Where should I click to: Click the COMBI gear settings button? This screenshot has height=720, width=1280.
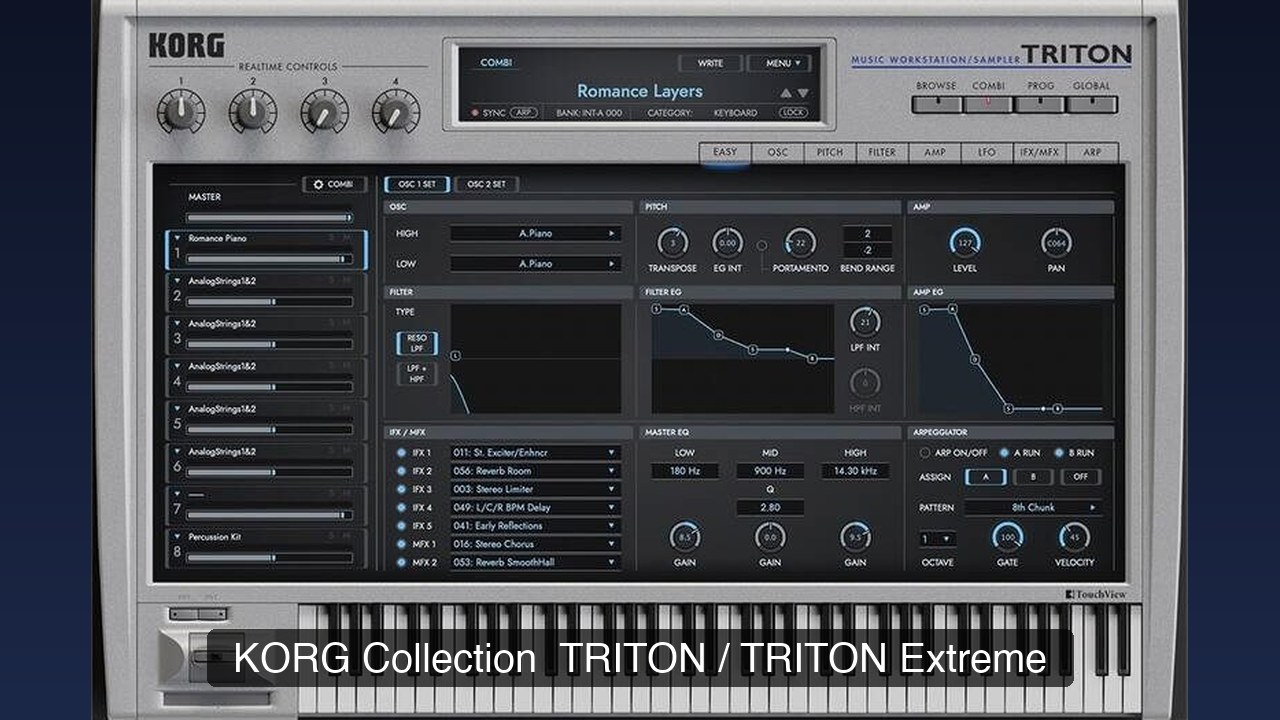[x=334, y=184]
